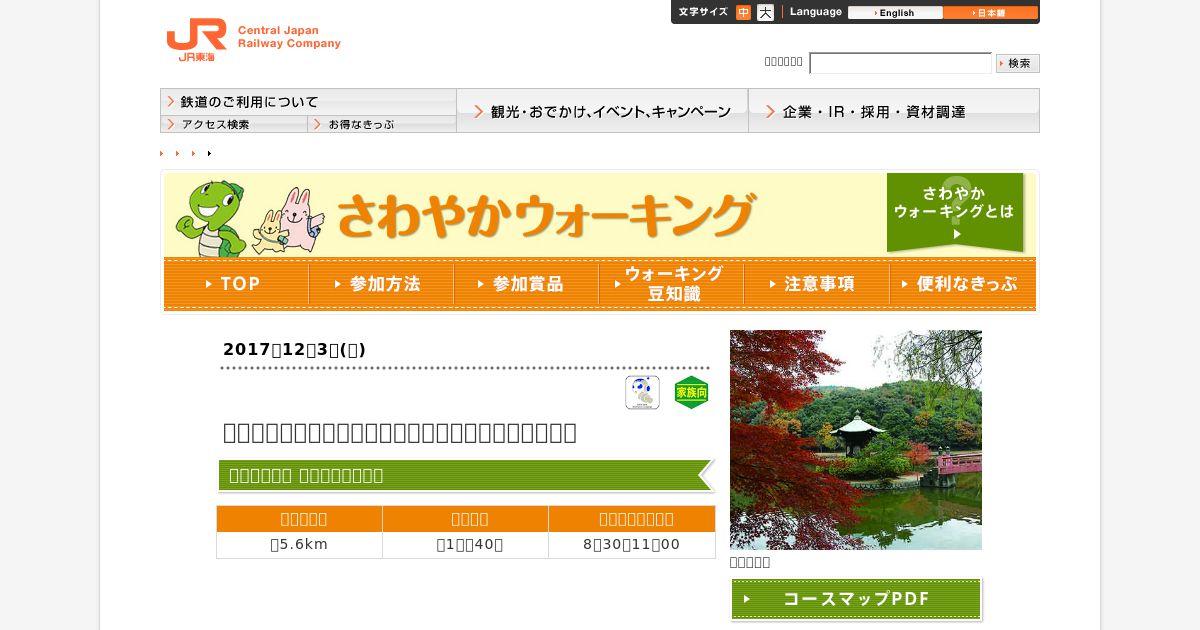Click the 5.6km distance cell
This screenshot has width=1200, height=630.
(x=299, y=545)
